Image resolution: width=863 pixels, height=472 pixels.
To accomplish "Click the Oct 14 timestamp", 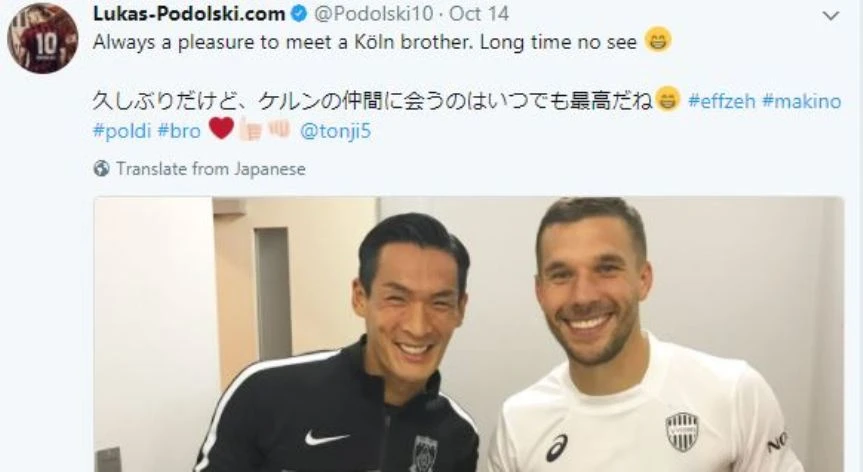I will [479, 14].
